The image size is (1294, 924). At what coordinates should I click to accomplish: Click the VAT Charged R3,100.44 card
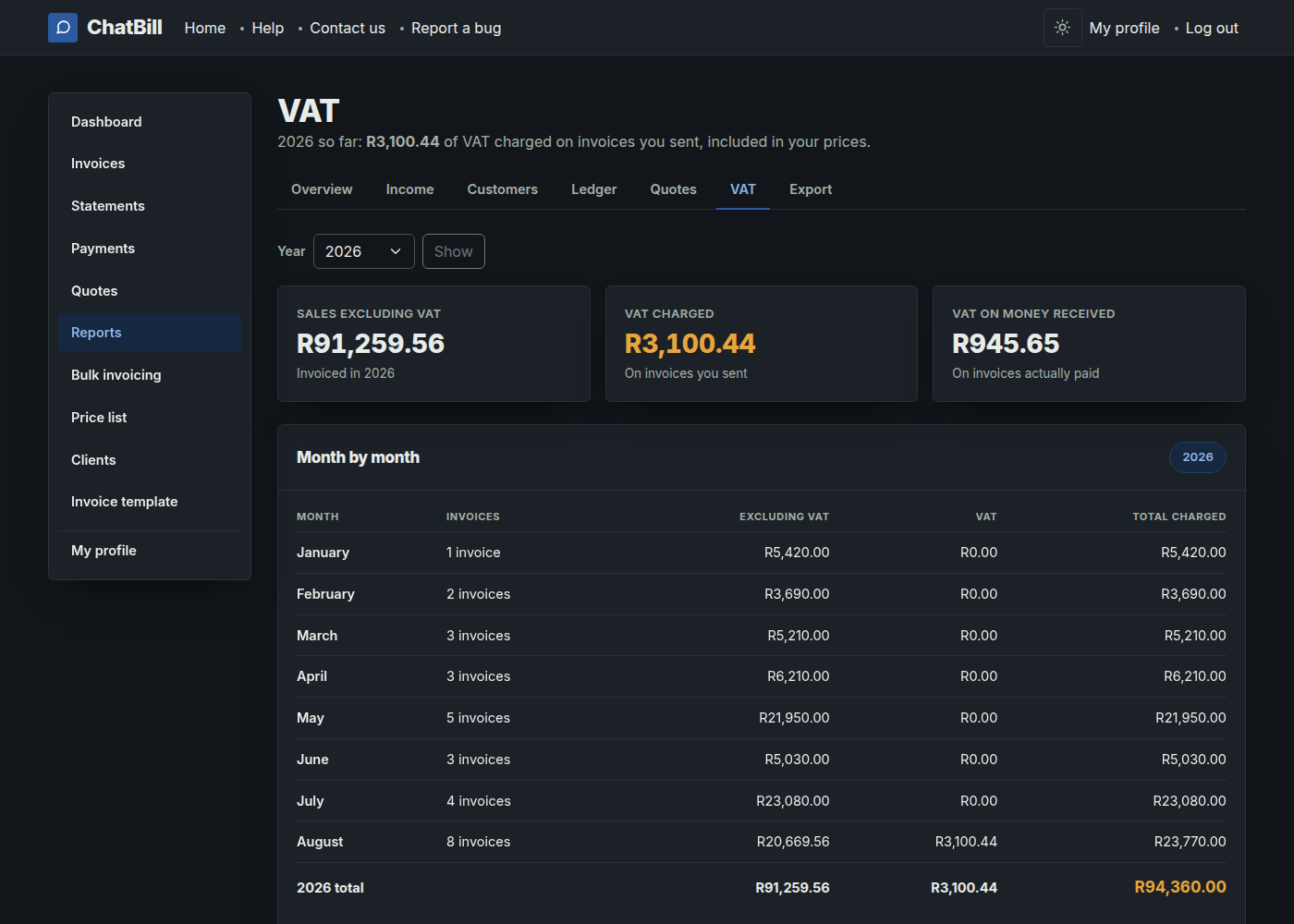click(762, 344)
